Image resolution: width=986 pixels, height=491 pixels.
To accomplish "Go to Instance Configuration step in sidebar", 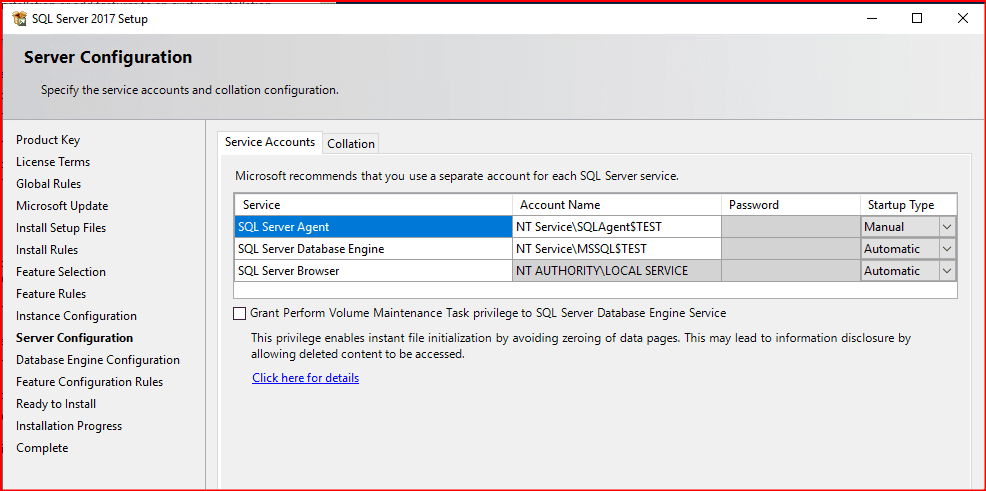I will pos(76,316).
